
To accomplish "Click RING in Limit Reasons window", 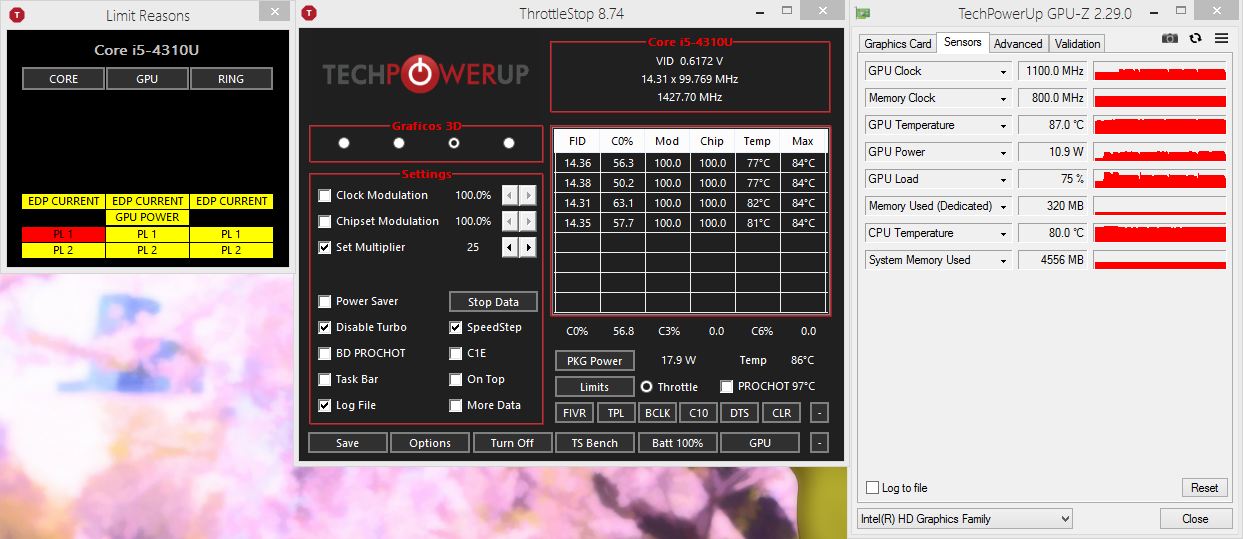I will (x=231, y=79).
